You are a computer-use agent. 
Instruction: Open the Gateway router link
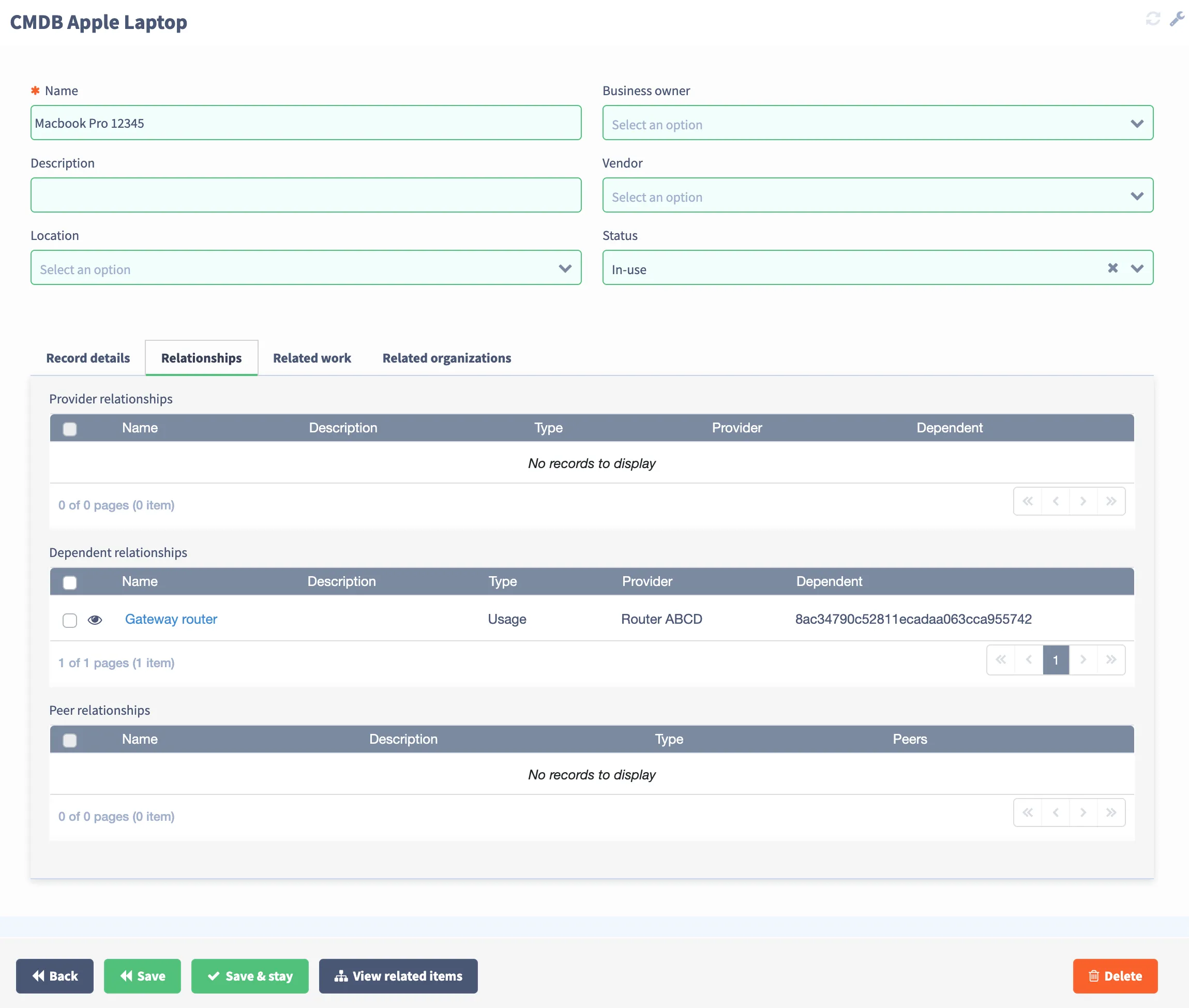171,620
